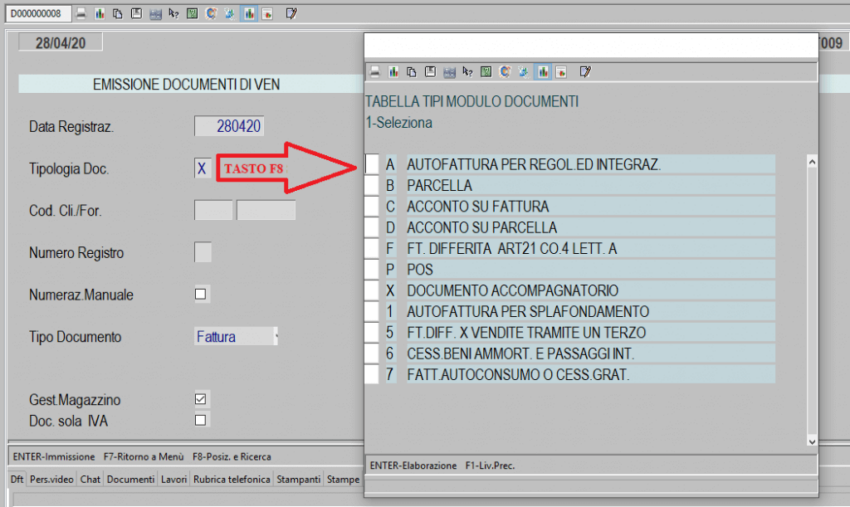Click F7-Ritorno a Menù
Image resolution: width=850 pixels, height=507 pixels.
point(144,457)
